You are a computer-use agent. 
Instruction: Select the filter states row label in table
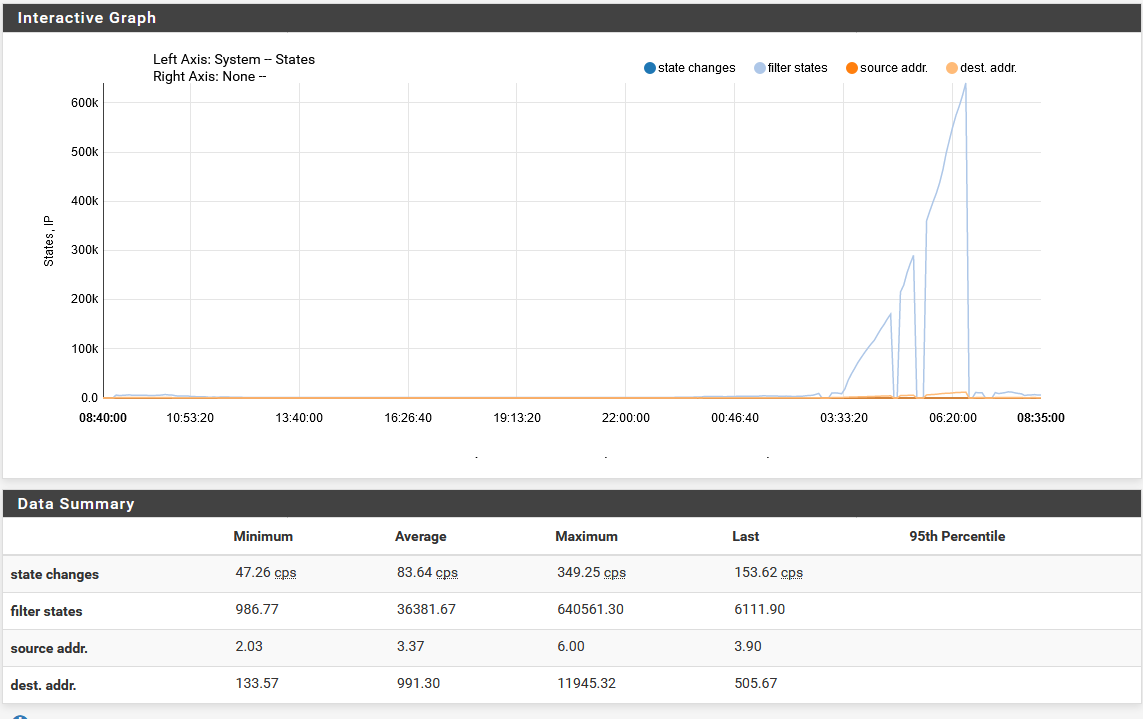click(x=47, y=611)
